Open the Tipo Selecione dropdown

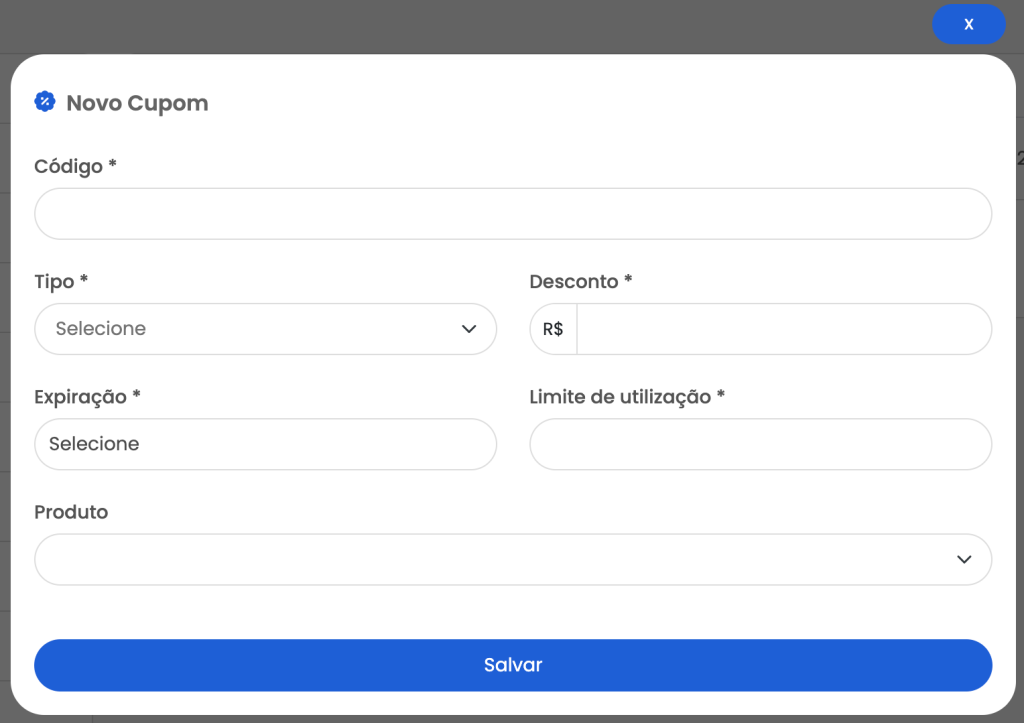(265, 329)
